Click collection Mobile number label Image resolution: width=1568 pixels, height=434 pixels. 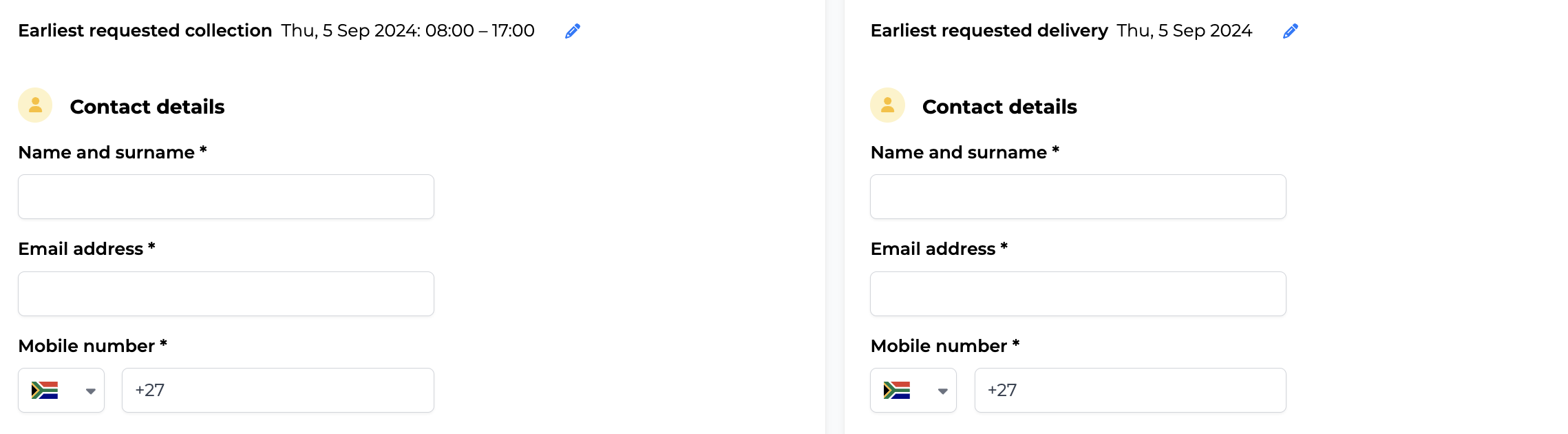[93, 346]
